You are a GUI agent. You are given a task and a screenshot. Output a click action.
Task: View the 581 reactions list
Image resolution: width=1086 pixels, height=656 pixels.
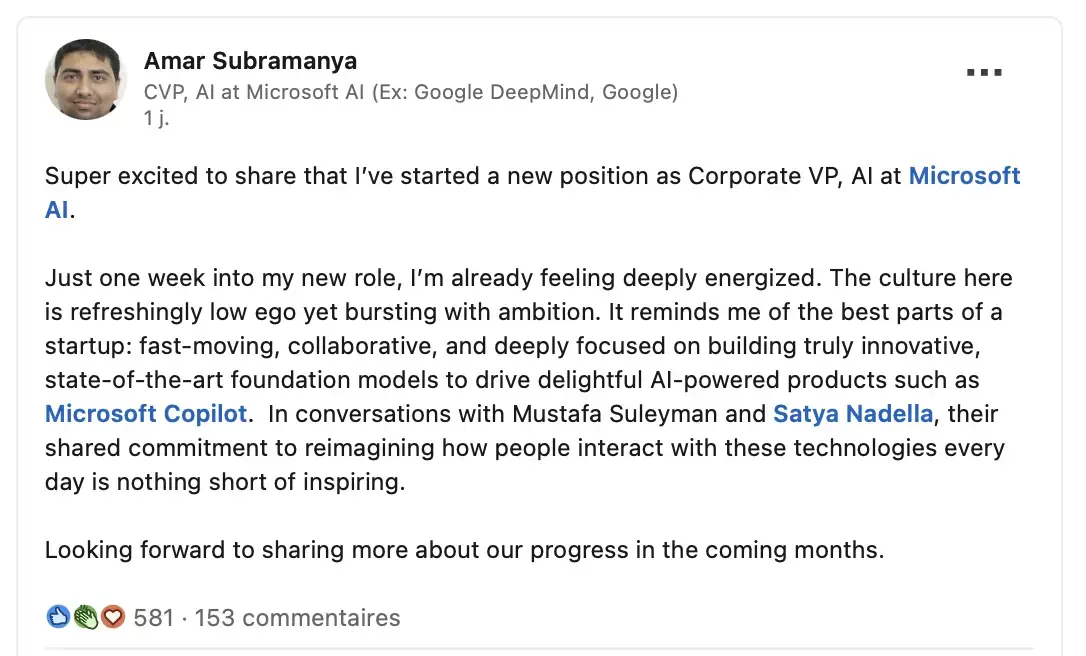[x=154, y=618]
